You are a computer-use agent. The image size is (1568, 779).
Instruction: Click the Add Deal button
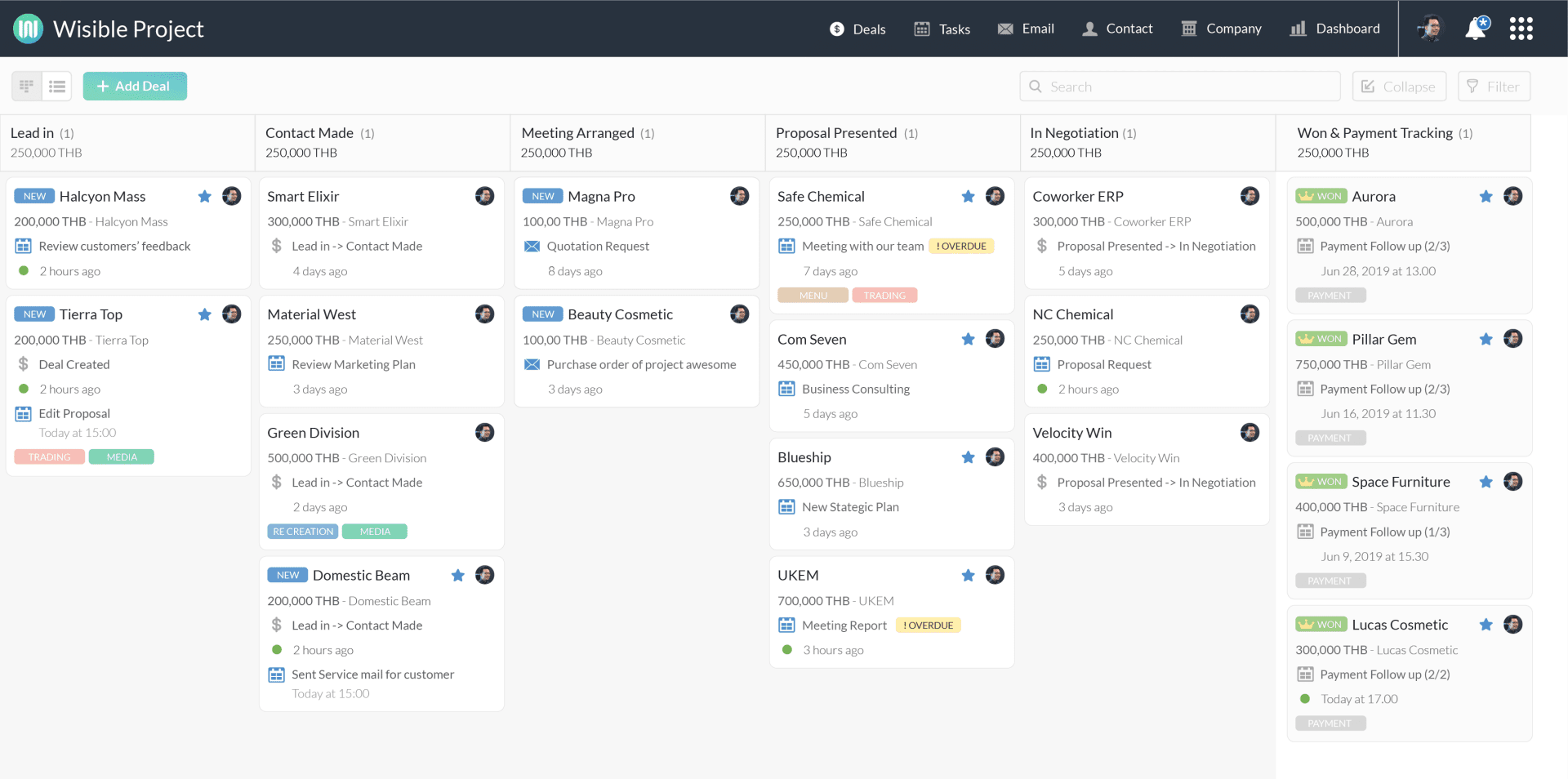click(134, 86)
